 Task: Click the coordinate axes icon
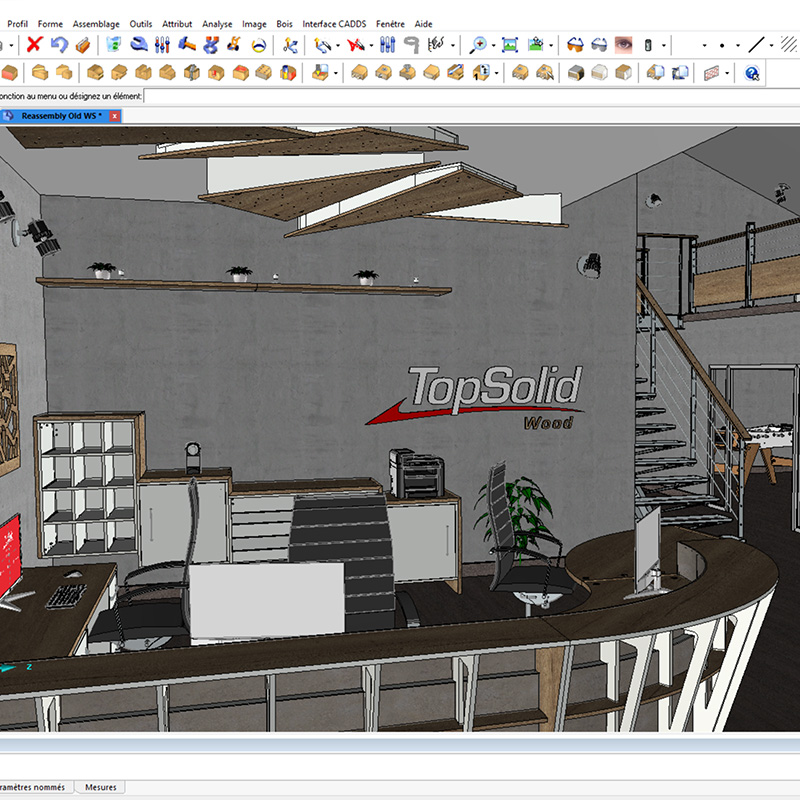point(290,45)
